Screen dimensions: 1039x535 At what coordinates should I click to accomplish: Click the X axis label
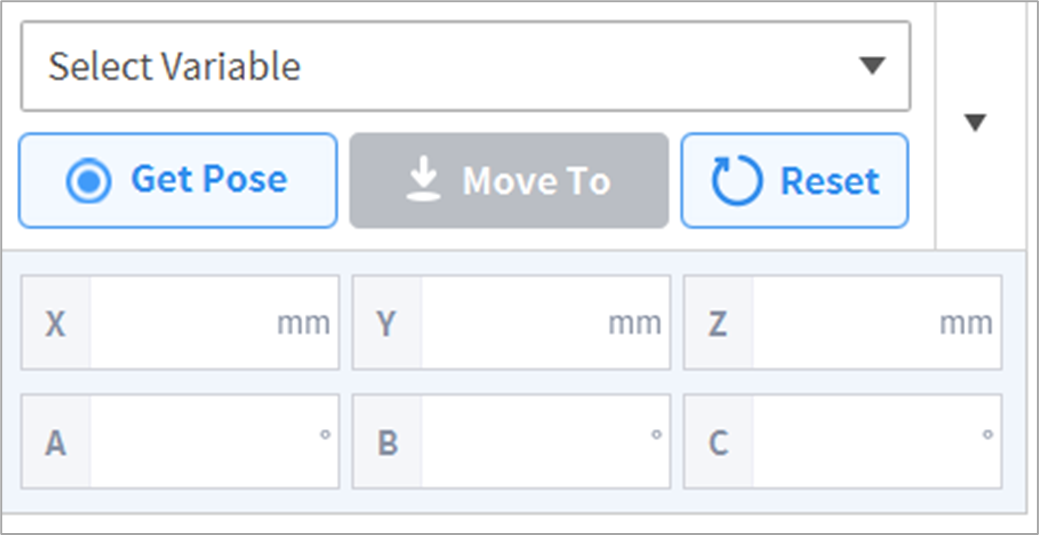(56, 323)
